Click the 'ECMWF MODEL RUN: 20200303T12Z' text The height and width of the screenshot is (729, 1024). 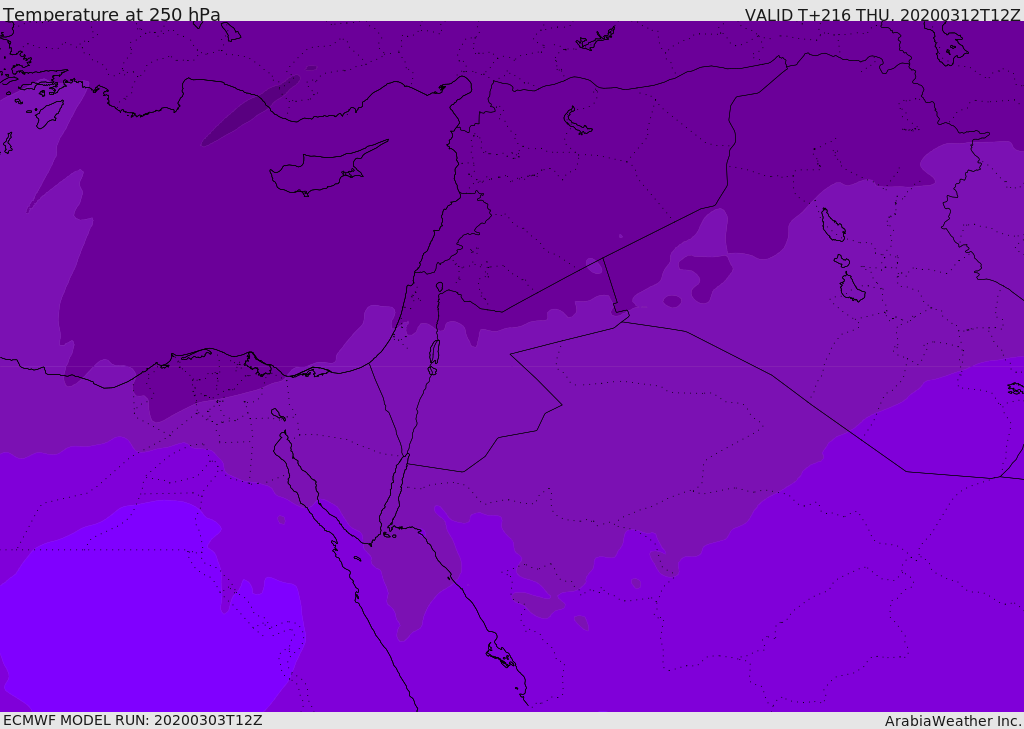(x=133, y=720)
